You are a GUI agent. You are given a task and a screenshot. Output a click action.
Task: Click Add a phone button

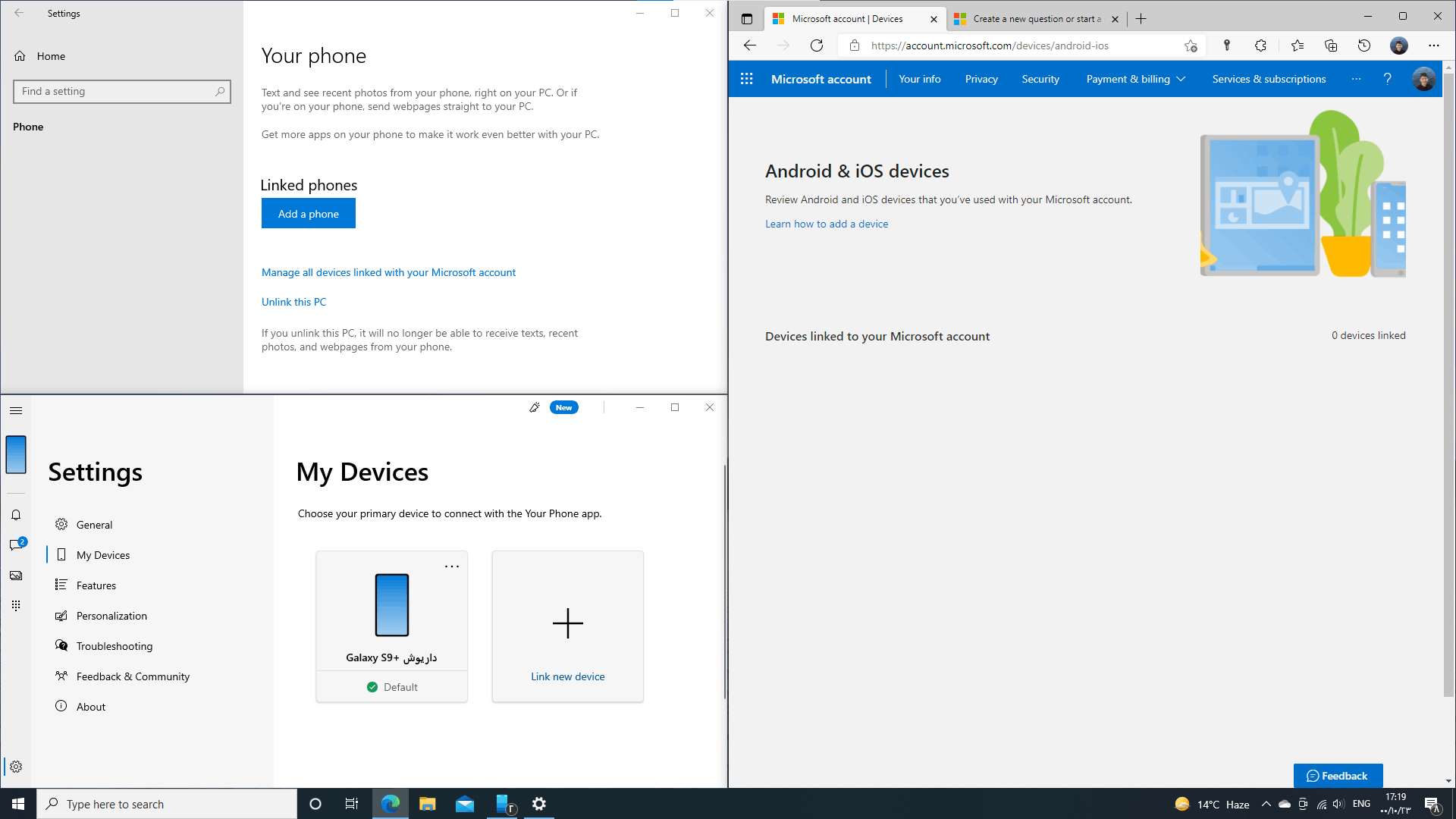308,214
